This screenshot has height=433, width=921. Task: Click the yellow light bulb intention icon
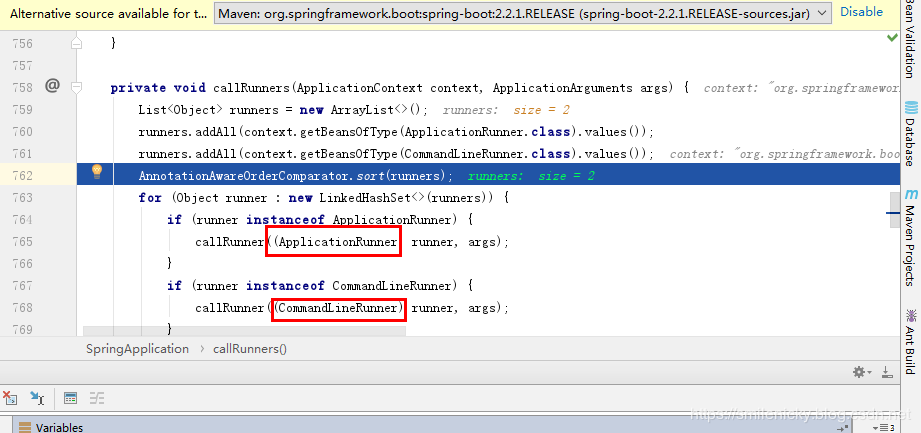click(x=97, y=172)
